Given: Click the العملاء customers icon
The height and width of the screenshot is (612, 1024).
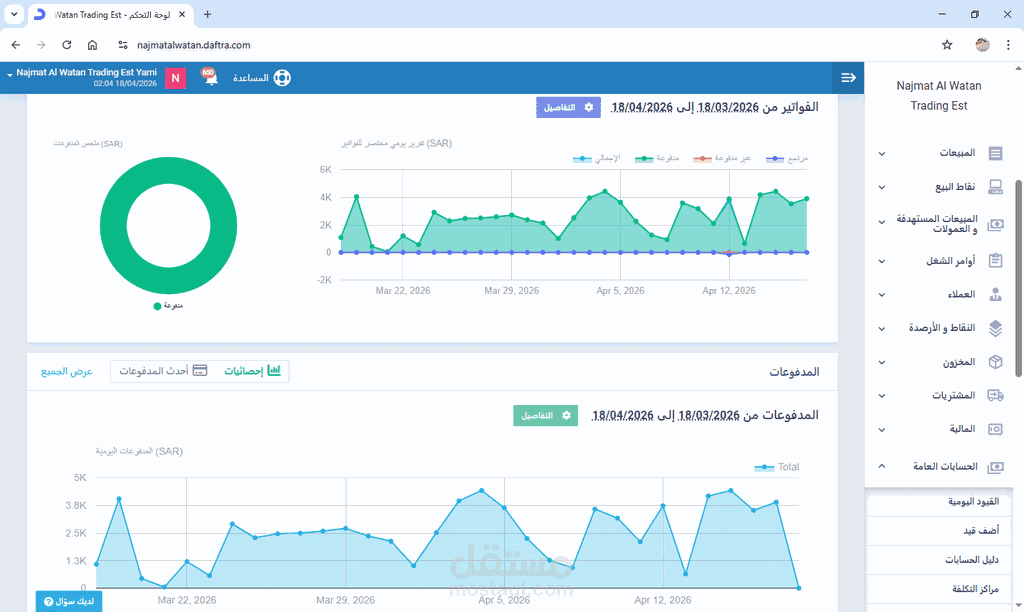Looking at the screenshot, I should click(995, 295).
